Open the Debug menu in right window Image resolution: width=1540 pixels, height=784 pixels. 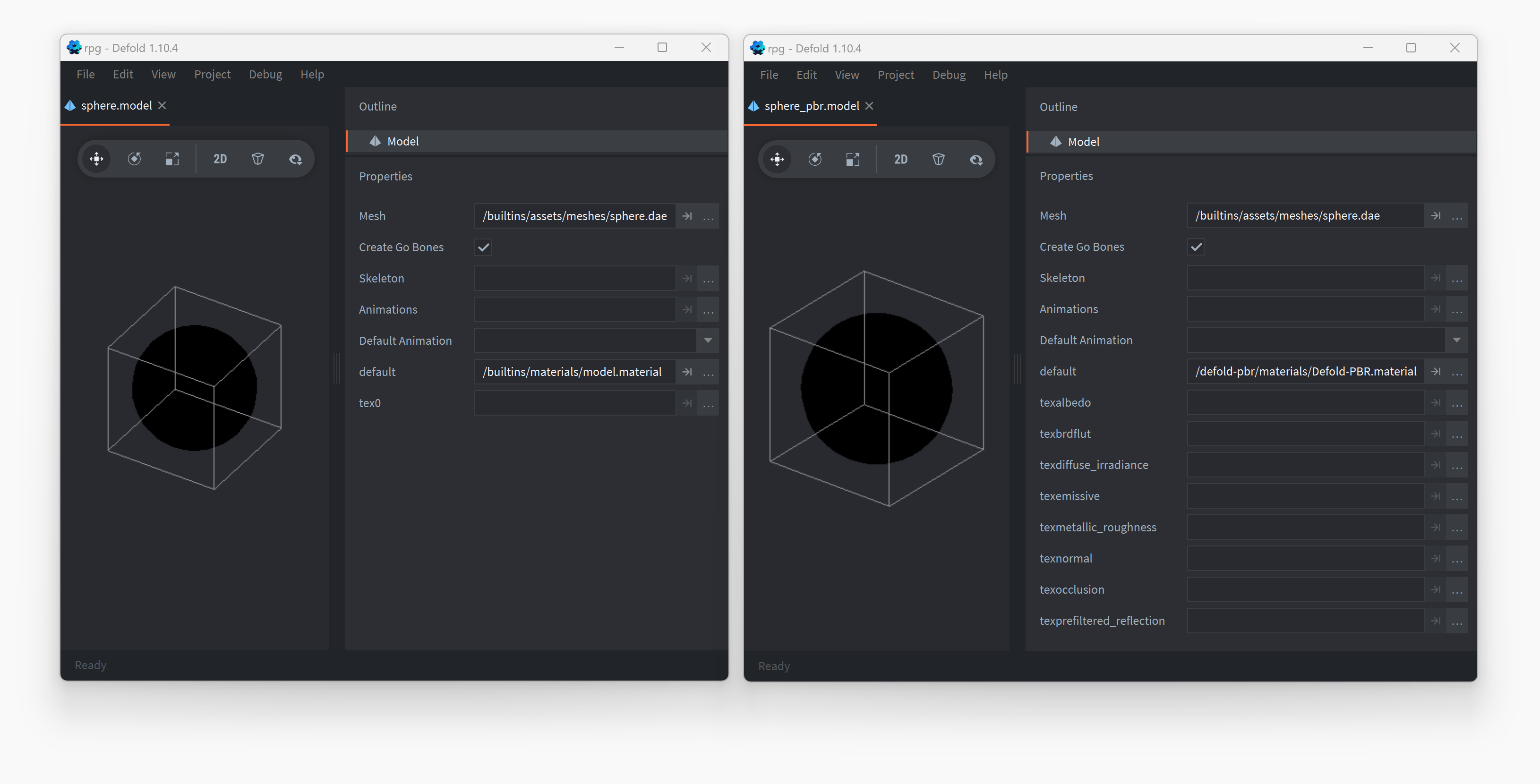[x=949, y=75]
